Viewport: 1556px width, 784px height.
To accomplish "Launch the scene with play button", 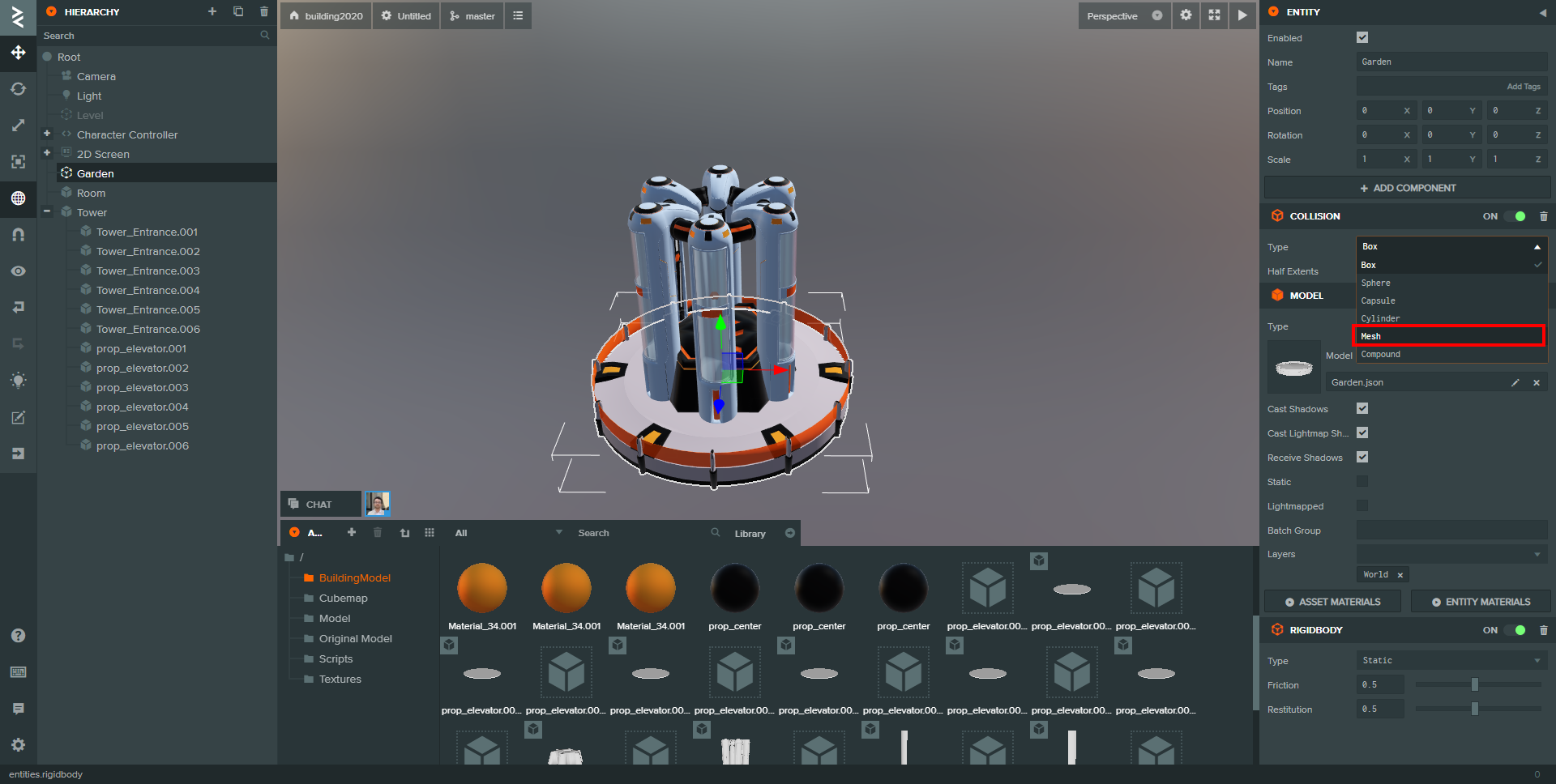I will point(1242,15).
